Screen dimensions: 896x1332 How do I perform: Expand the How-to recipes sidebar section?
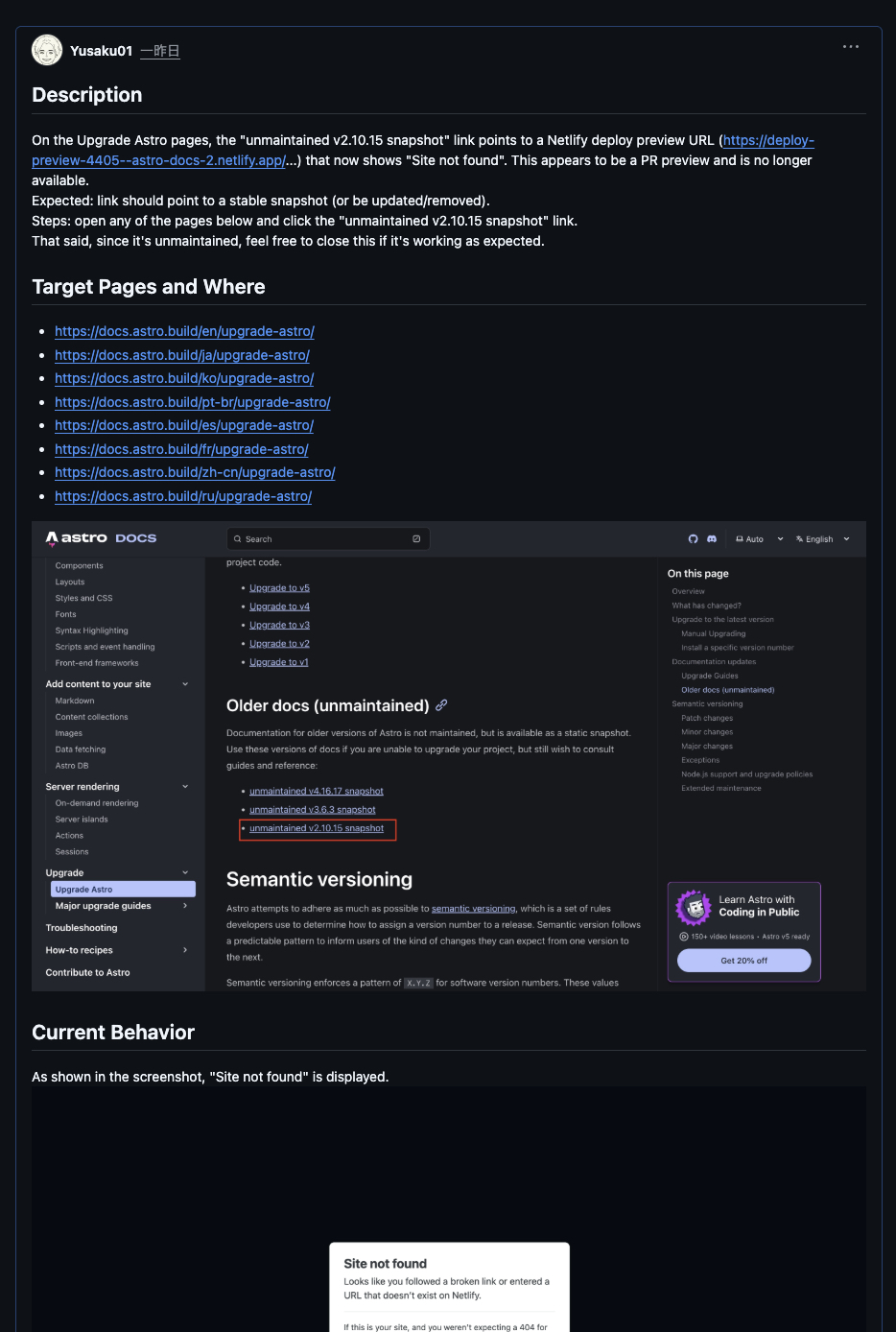185,950
